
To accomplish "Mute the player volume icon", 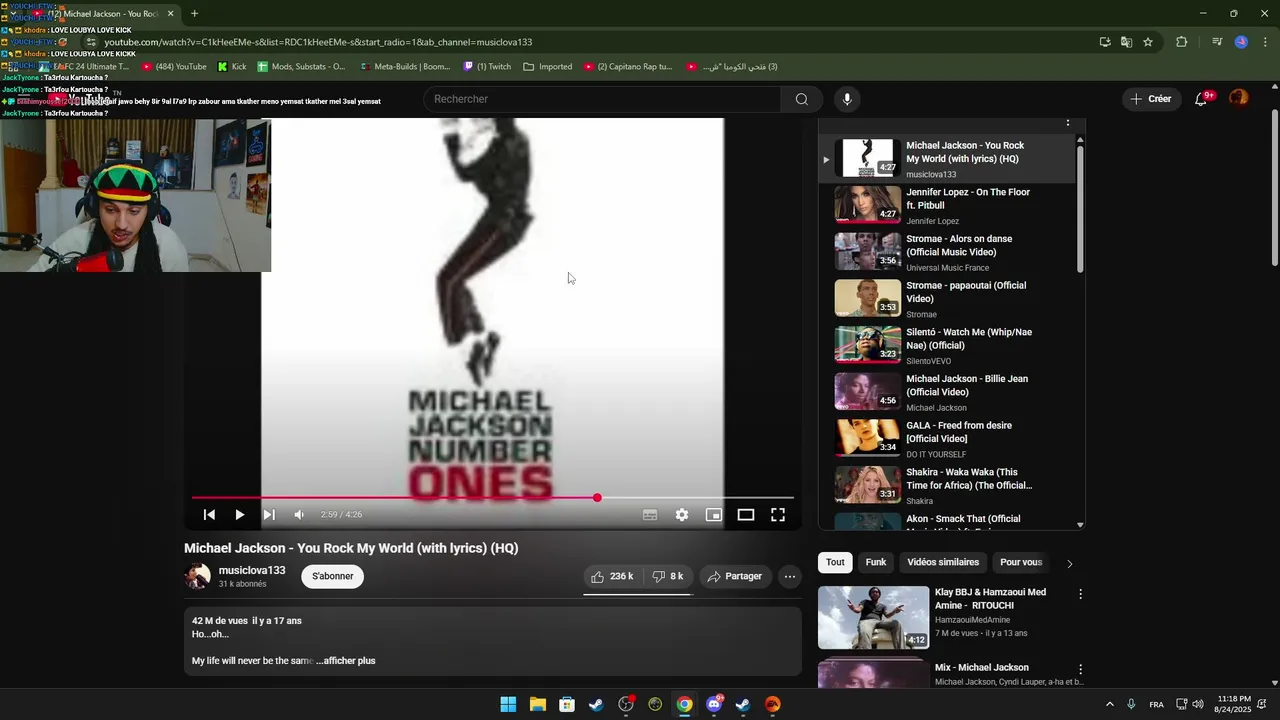I will pyautogui.click(x=299, y=515).
